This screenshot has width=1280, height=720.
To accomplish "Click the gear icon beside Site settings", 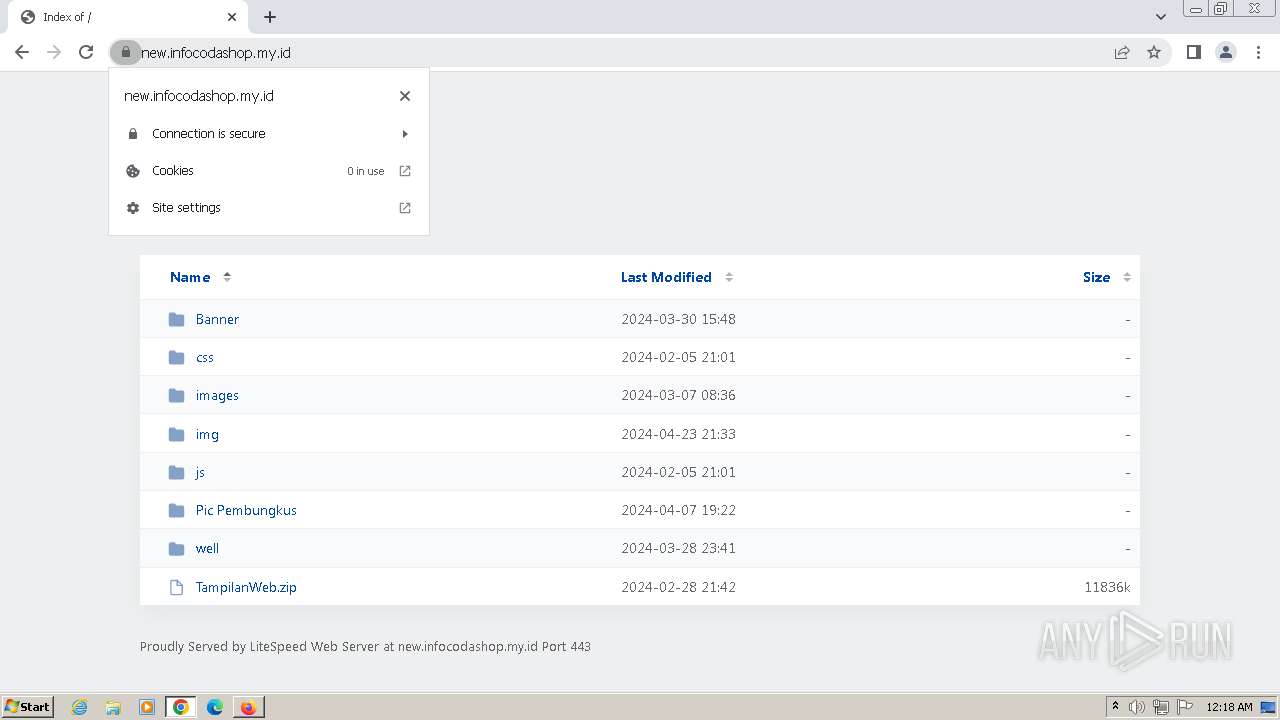I will pyautogui.click(x=133, y=208).
